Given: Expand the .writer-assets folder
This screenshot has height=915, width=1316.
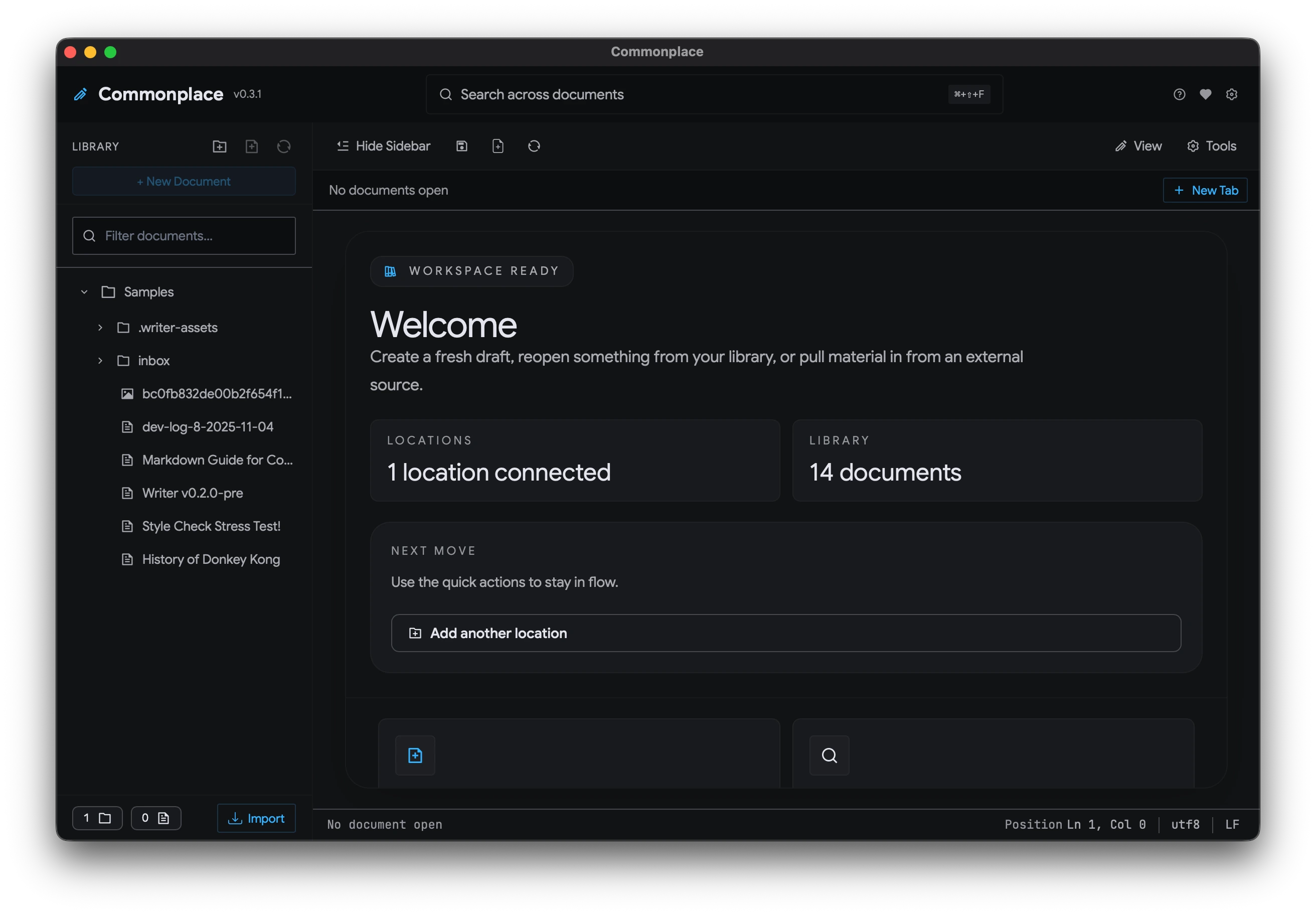Looking at the screenshot, I should coord(100,328).
